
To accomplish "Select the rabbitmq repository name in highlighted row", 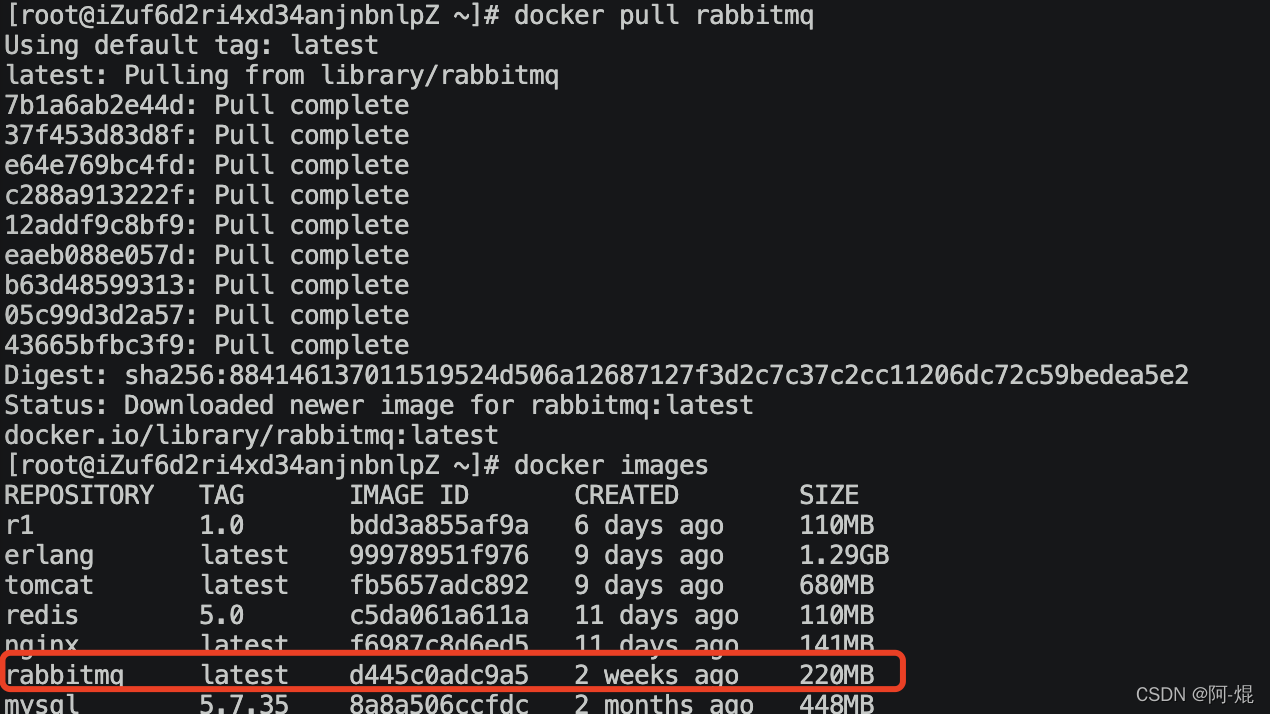I will tap(64, 675).
